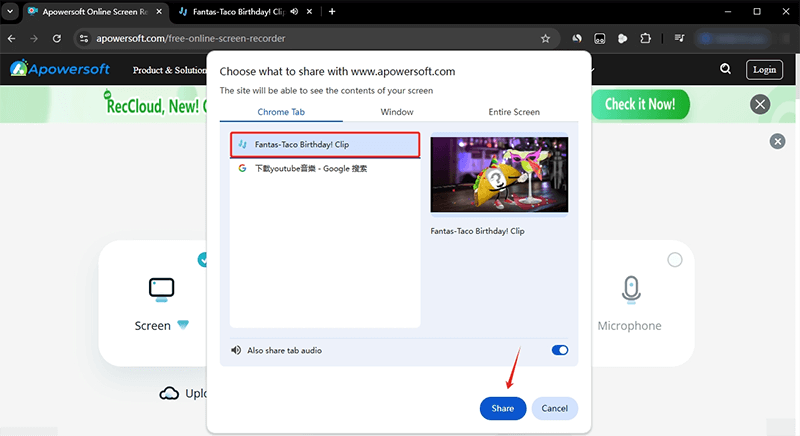The height and width of the screenshot is (436, 800).
Task: Click the Apowersoft logo
Action: click(62, 70)
